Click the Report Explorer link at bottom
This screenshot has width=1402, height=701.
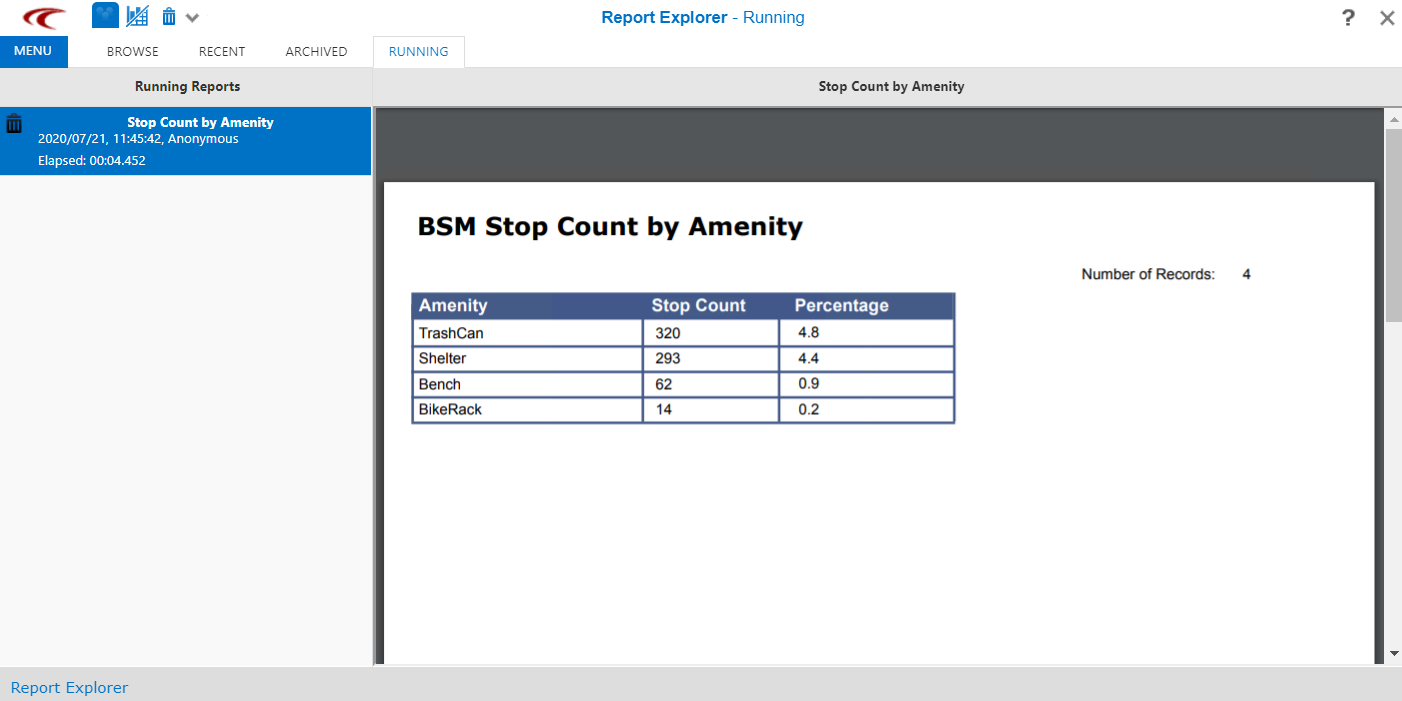(69, 687)
